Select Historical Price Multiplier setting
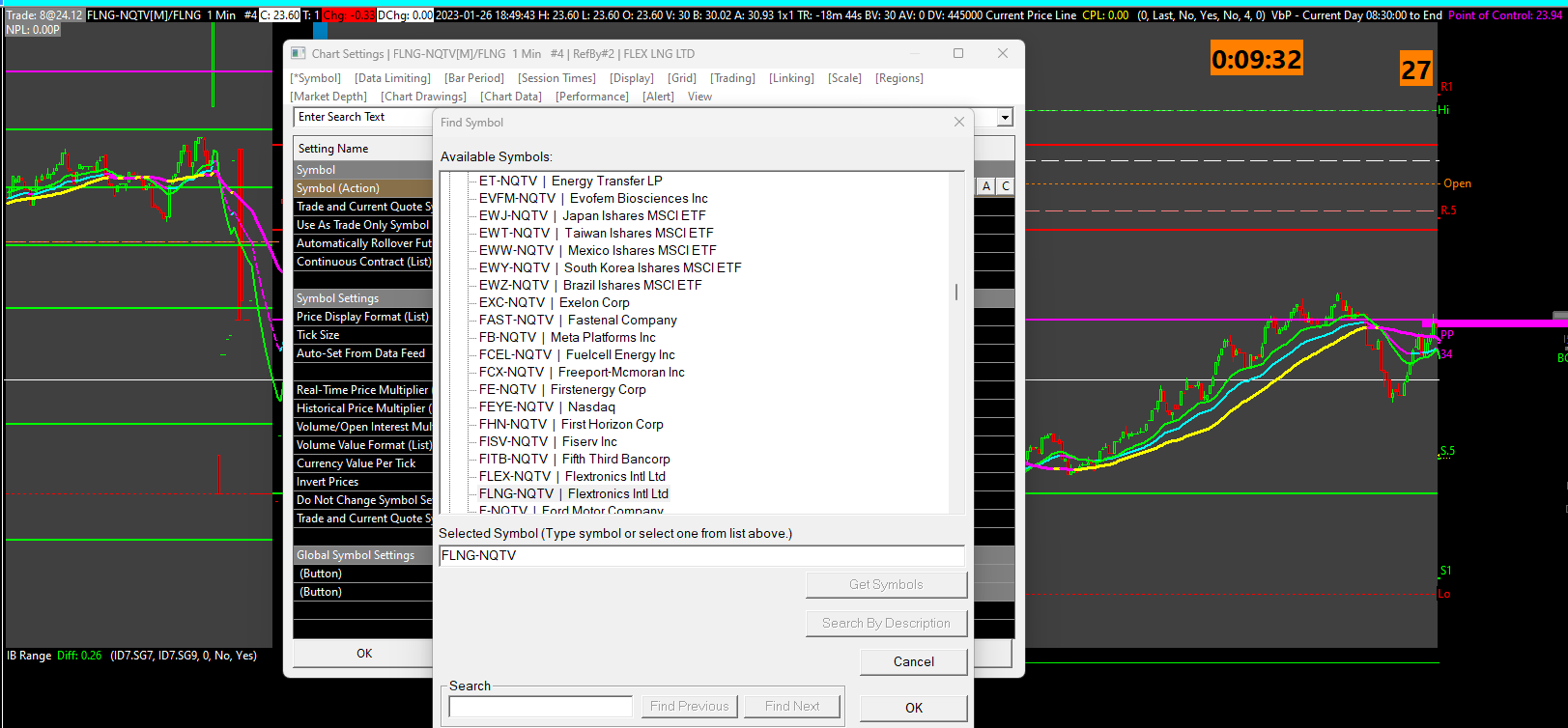Viewport: 1568px width, 728px height. [x=363, y=408]
